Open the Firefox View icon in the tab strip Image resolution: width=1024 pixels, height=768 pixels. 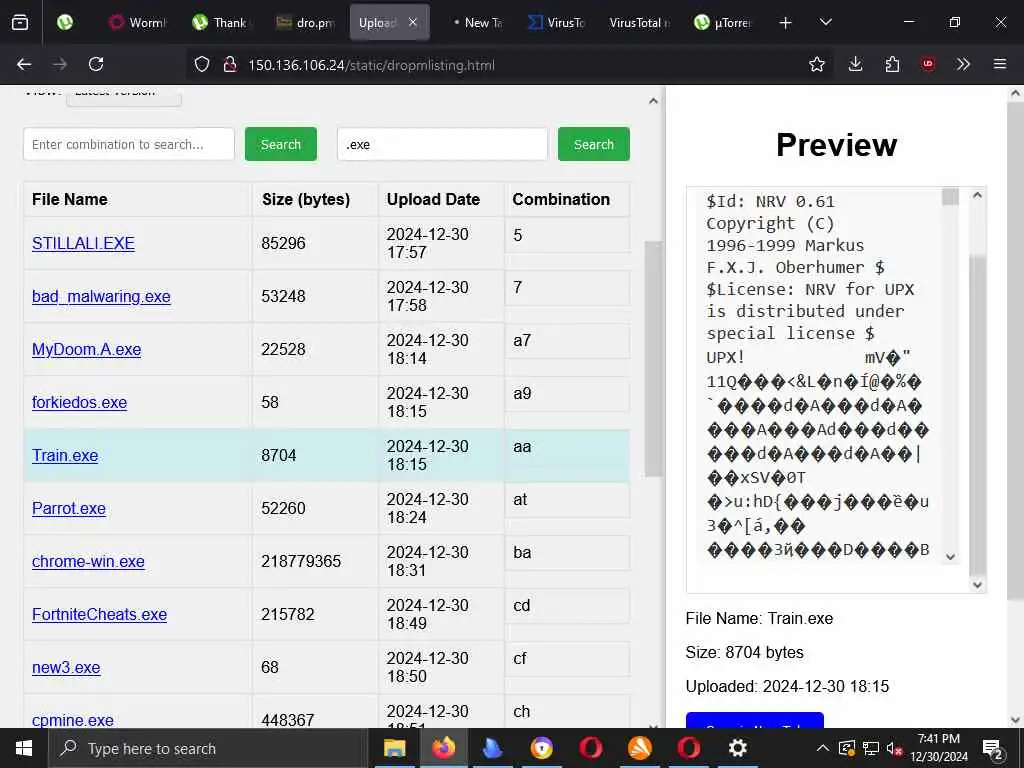(20, 23)
